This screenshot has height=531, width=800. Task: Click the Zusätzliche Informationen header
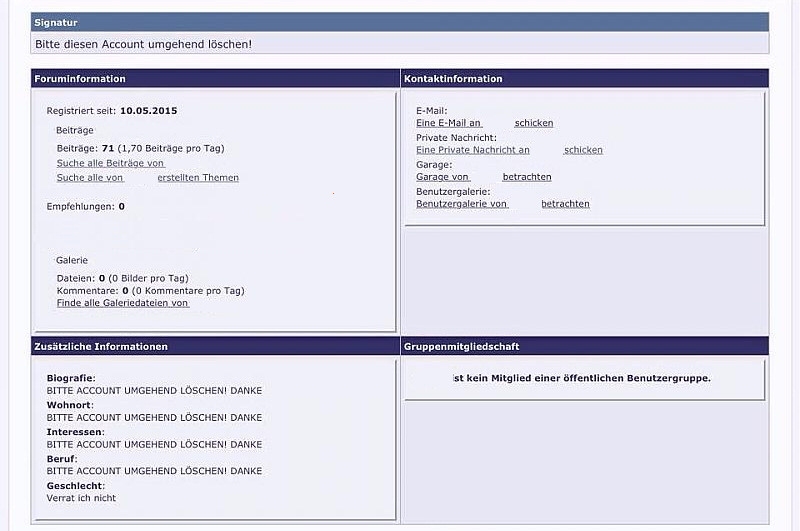click(x=100, y=347)
